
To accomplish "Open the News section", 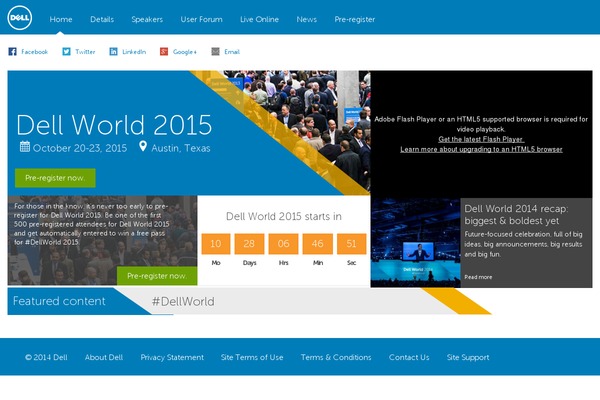I will (x=307, y=19).
